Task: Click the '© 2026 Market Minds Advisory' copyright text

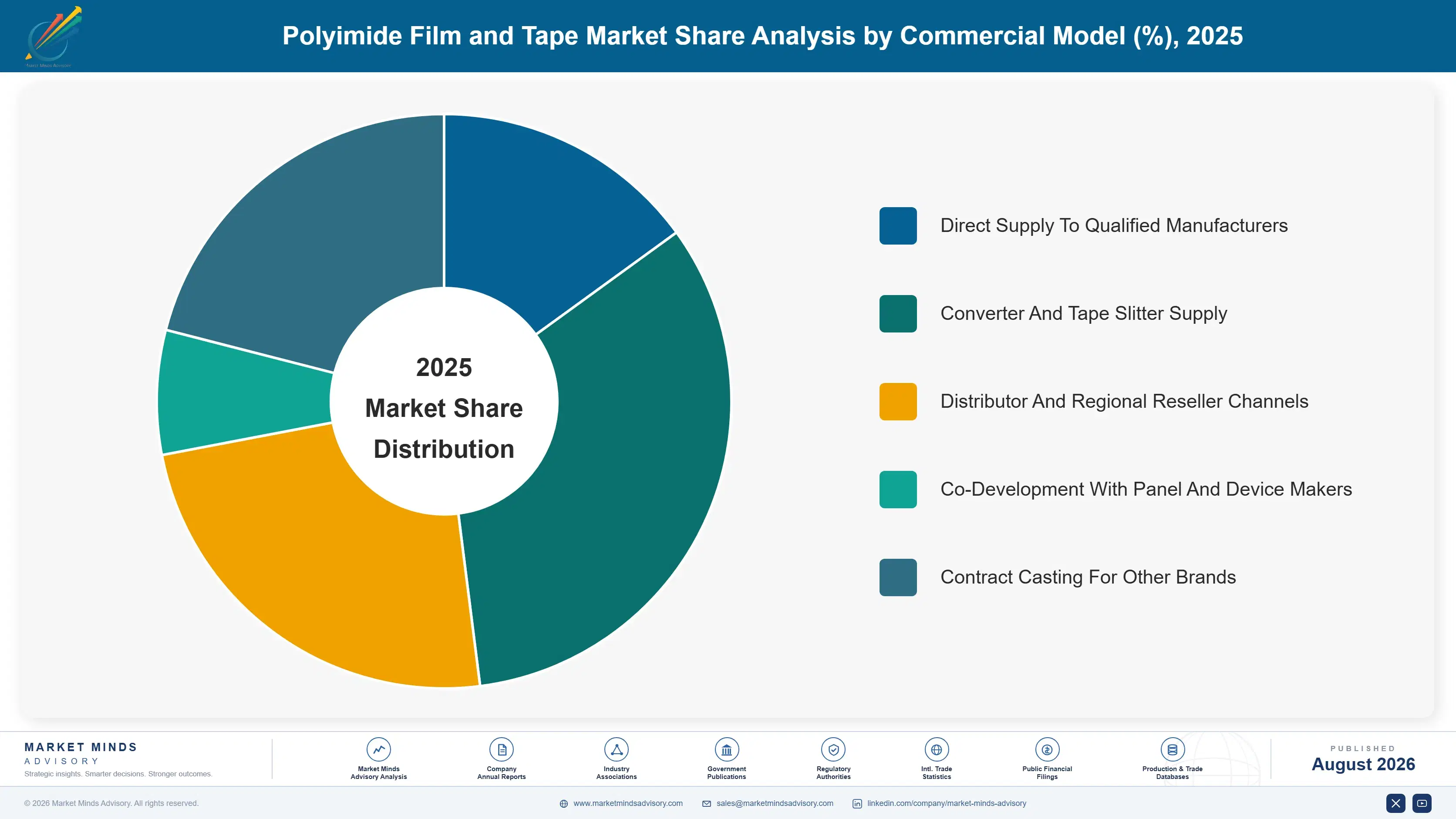Action: 111,803
